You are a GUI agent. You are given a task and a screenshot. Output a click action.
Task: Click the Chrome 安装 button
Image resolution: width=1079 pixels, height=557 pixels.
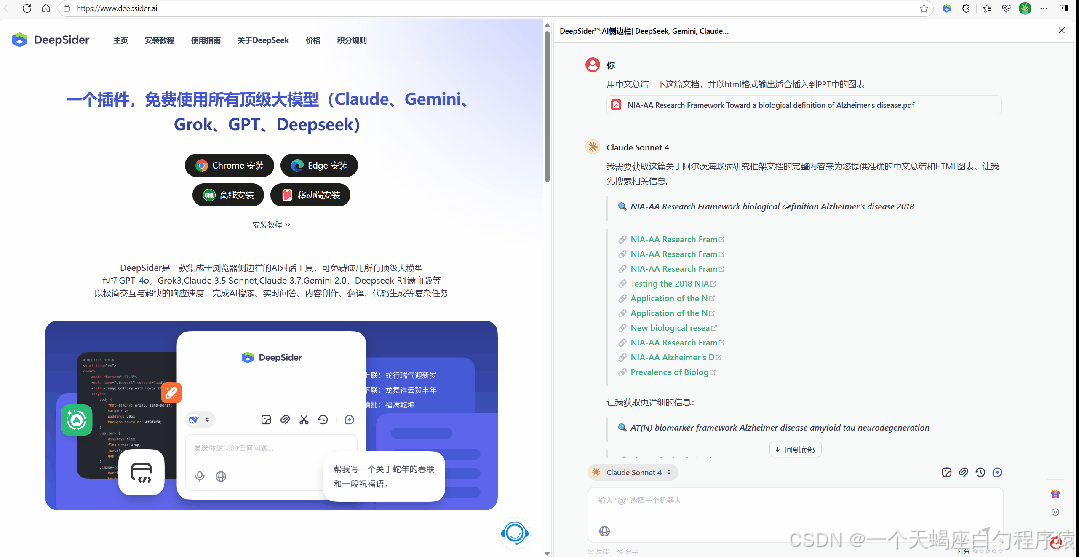point(229,165)
